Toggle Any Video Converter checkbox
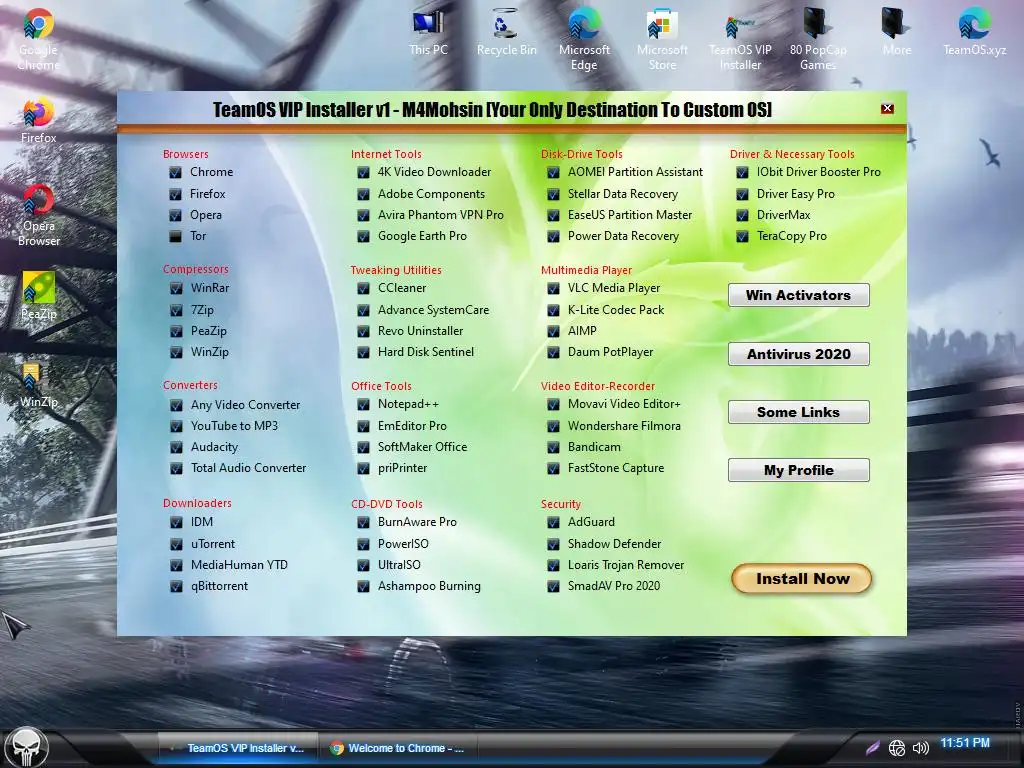The width and height of the screenshot is (1024, 768). coord(176,406)
